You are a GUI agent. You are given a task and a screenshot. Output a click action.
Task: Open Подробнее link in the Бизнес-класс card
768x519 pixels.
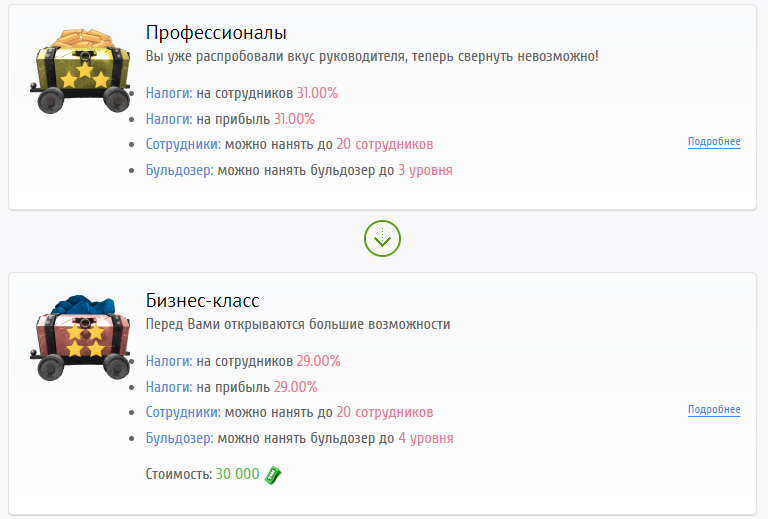(714, 410)
